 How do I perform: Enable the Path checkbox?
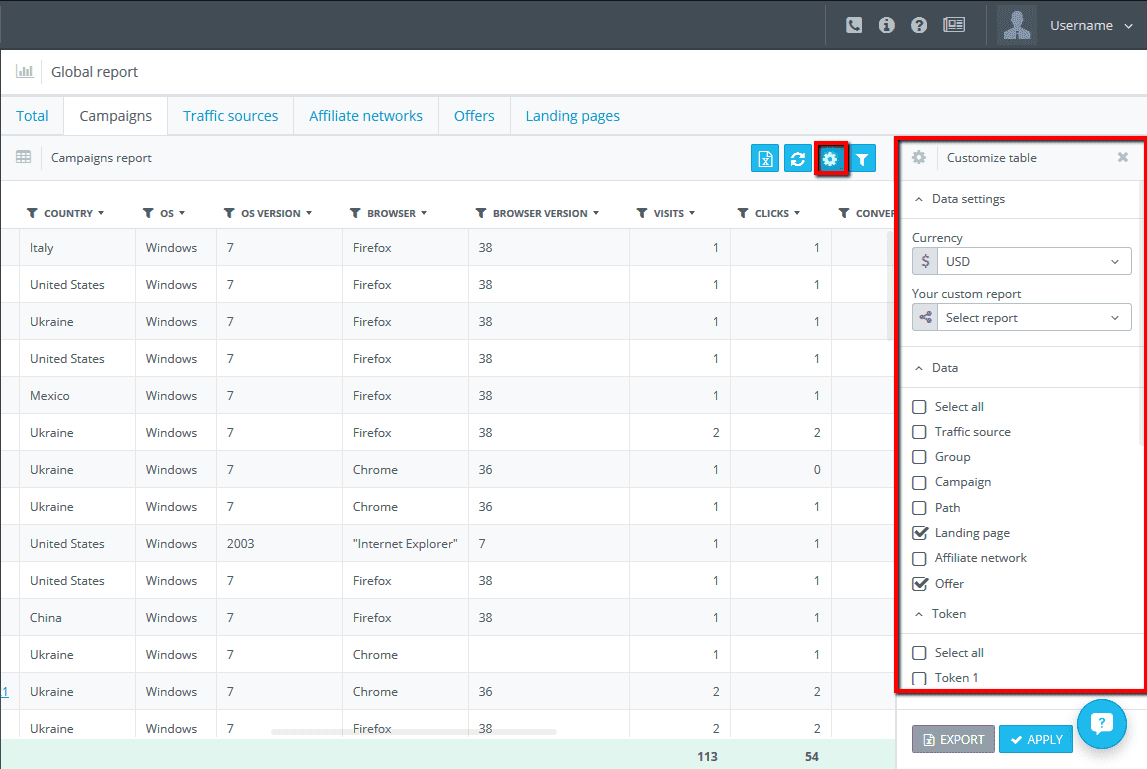(x=920, y=508)
